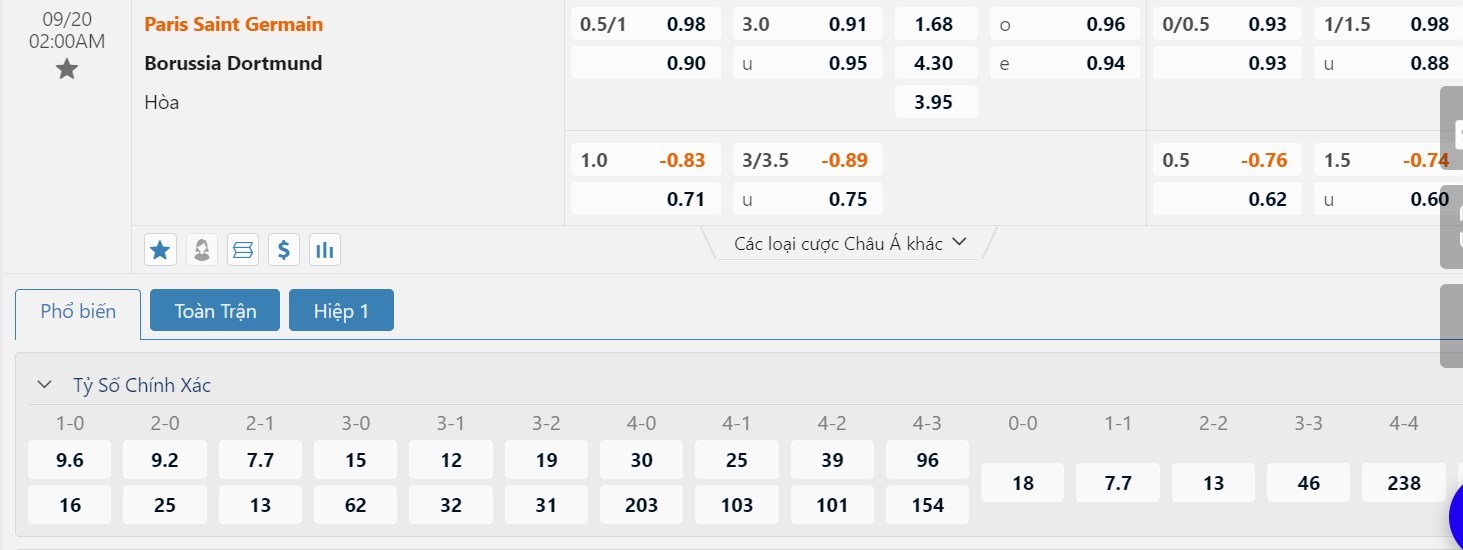The width and height of the screenshot is (1463, 550).
Task: Expand Các loại cược Châu Á khác
Action: coord(850,243)
